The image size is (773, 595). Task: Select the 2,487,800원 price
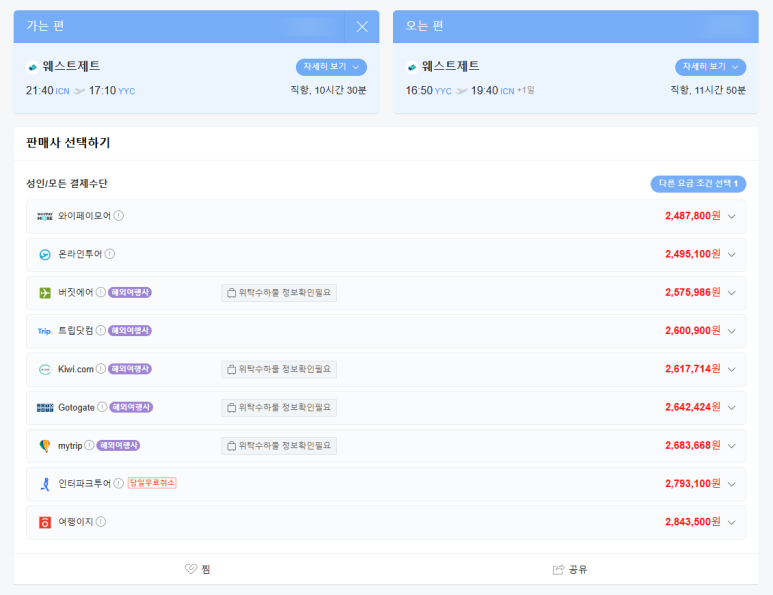coord(693,215)
